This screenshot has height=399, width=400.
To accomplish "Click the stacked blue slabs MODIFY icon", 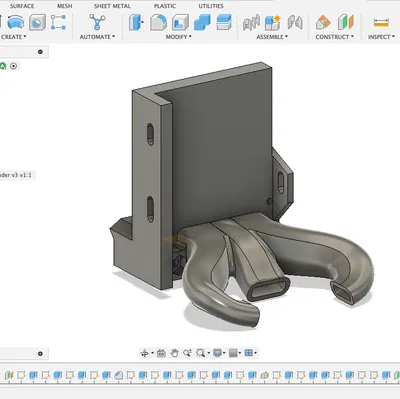I will coord(224,22).
